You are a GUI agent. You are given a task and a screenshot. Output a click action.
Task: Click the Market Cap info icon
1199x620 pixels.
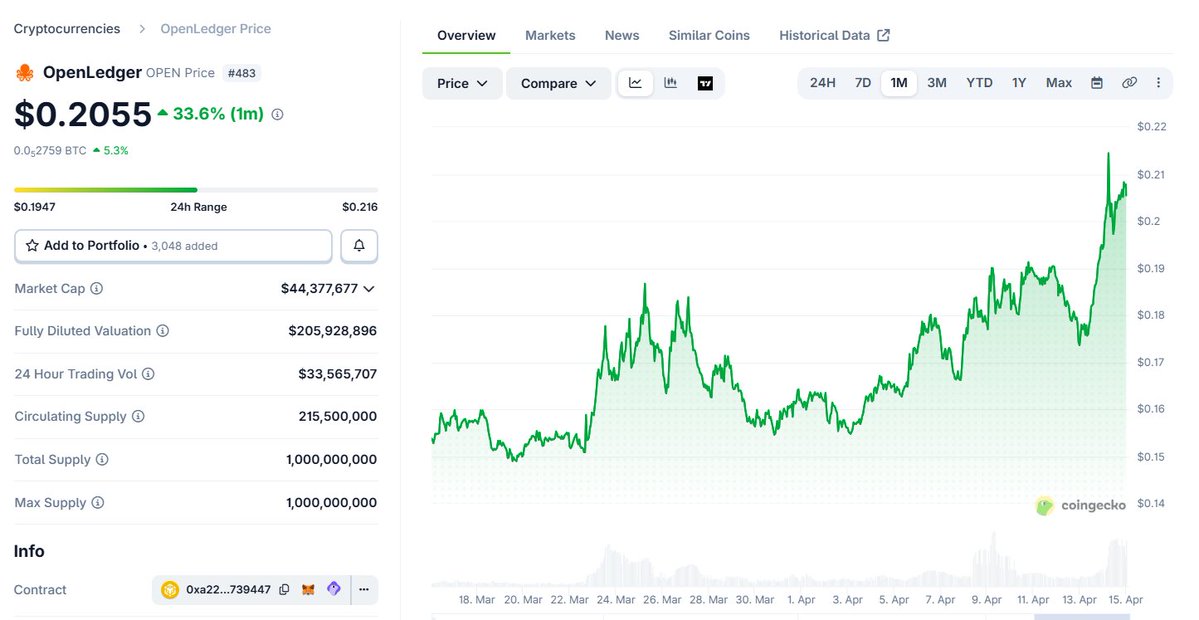pyautogui.click(x=97, y=288)
